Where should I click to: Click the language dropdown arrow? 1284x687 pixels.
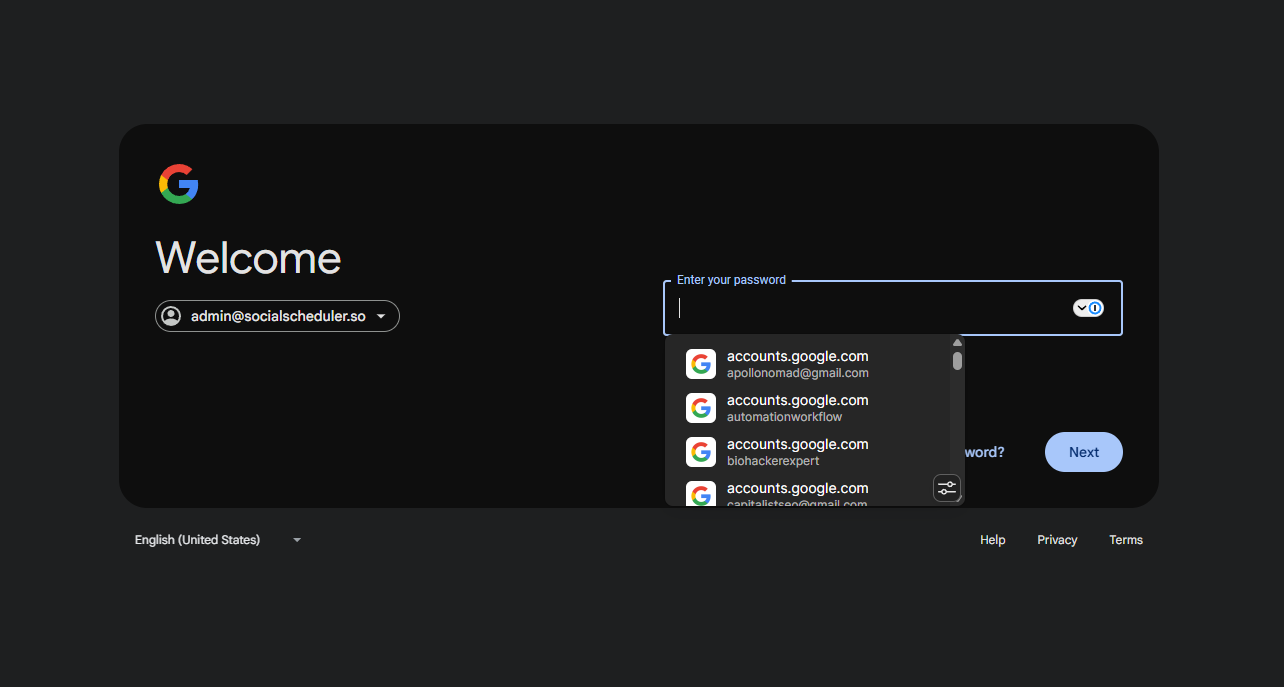(297, 540)
